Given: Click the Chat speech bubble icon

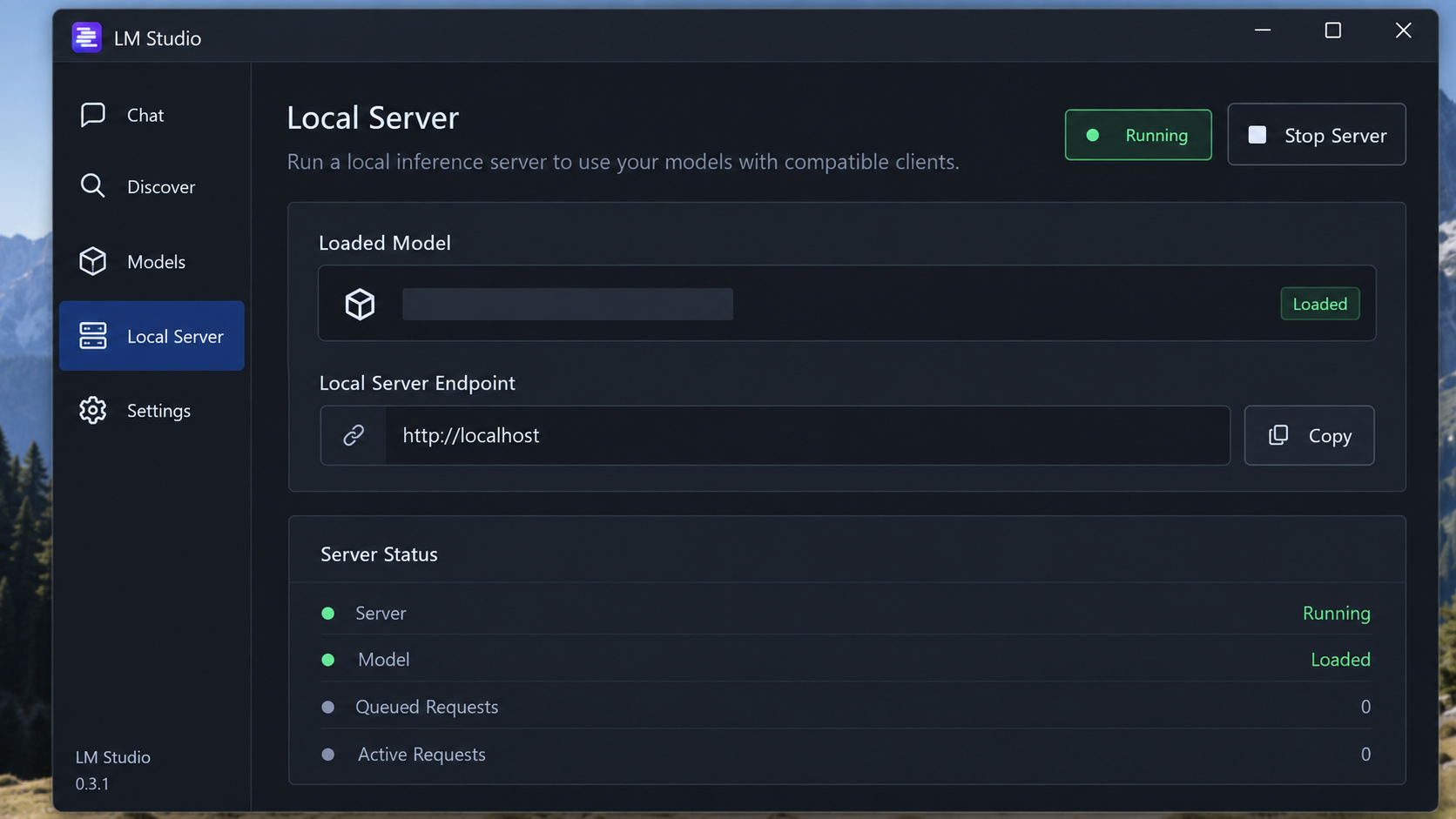Looking at the screenshot, I should (92, 115).
